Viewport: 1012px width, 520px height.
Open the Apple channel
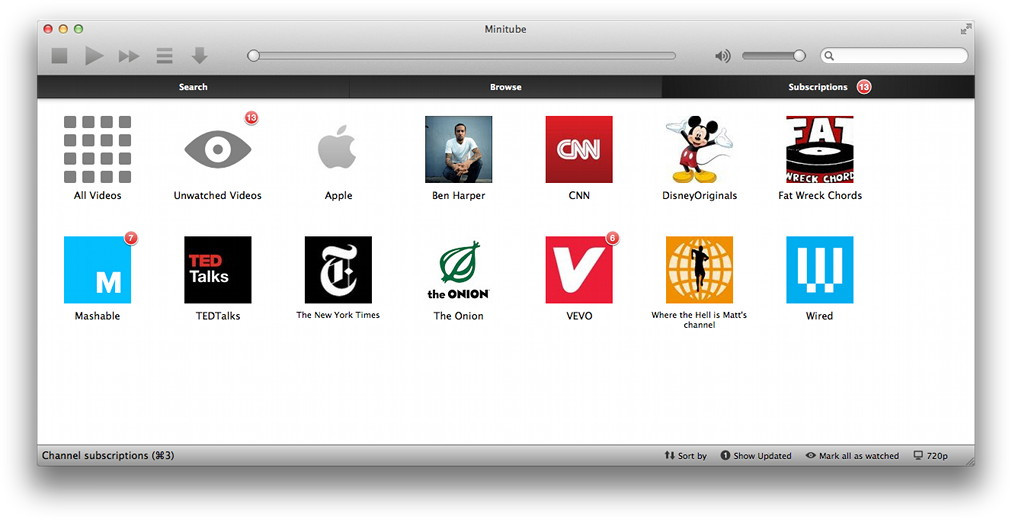click(x=338, y=147)
